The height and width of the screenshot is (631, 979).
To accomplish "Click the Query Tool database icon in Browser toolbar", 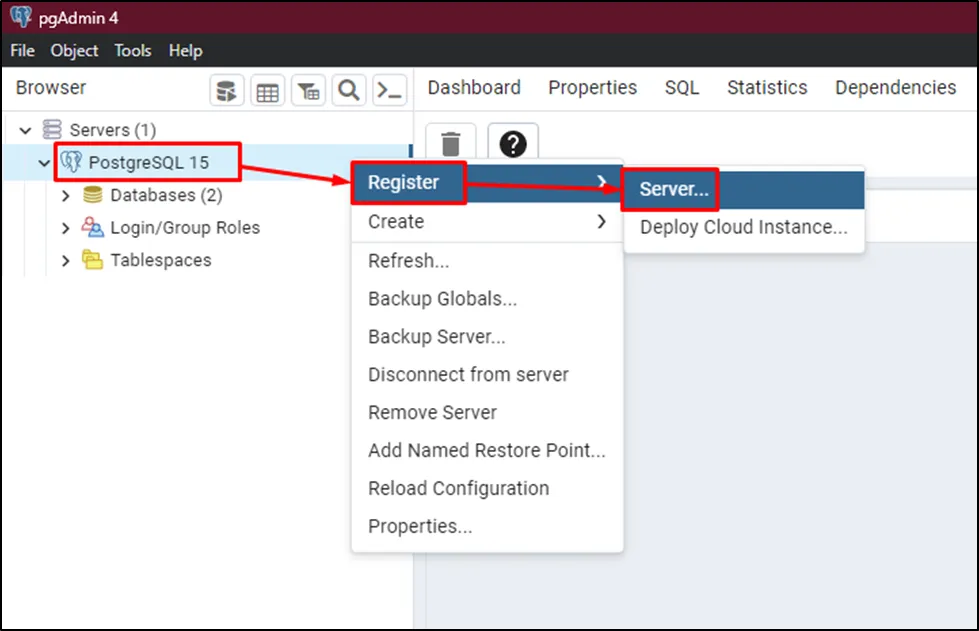I will point(227,91).
